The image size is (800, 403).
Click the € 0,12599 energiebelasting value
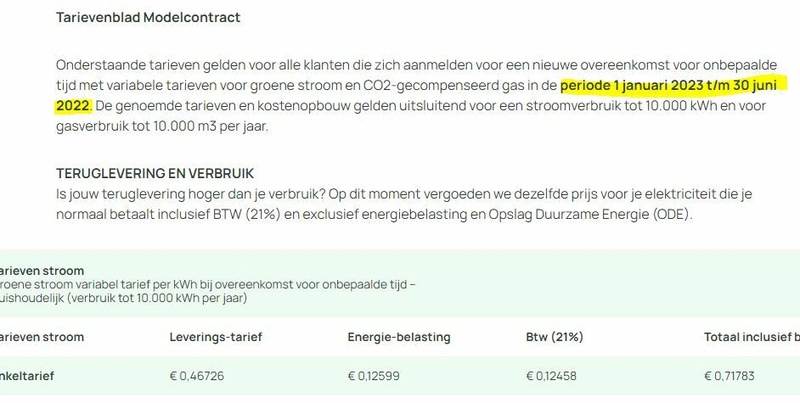(373, 376)
